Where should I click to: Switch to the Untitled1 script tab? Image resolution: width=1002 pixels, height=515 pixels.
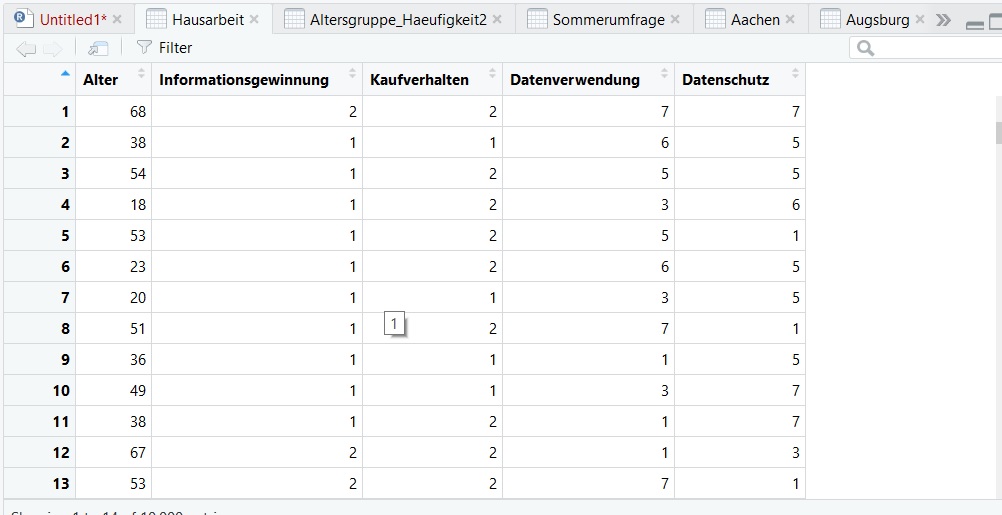coord(72,20)
